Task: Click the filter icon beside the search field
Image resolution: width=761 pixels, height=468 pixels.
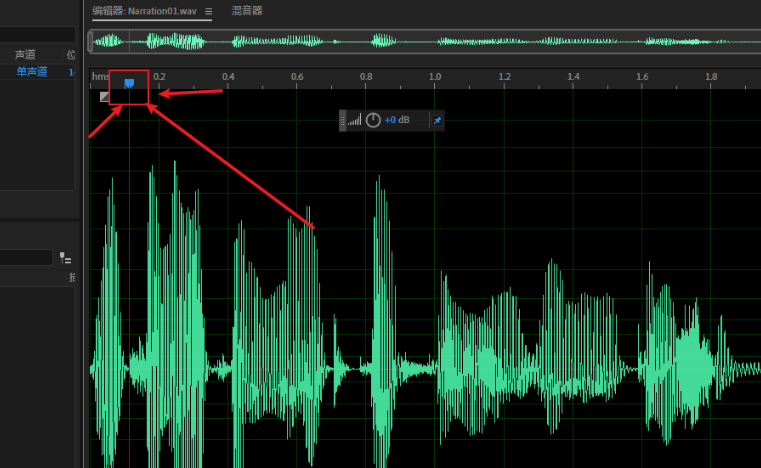Action: (x=66, y=258)
